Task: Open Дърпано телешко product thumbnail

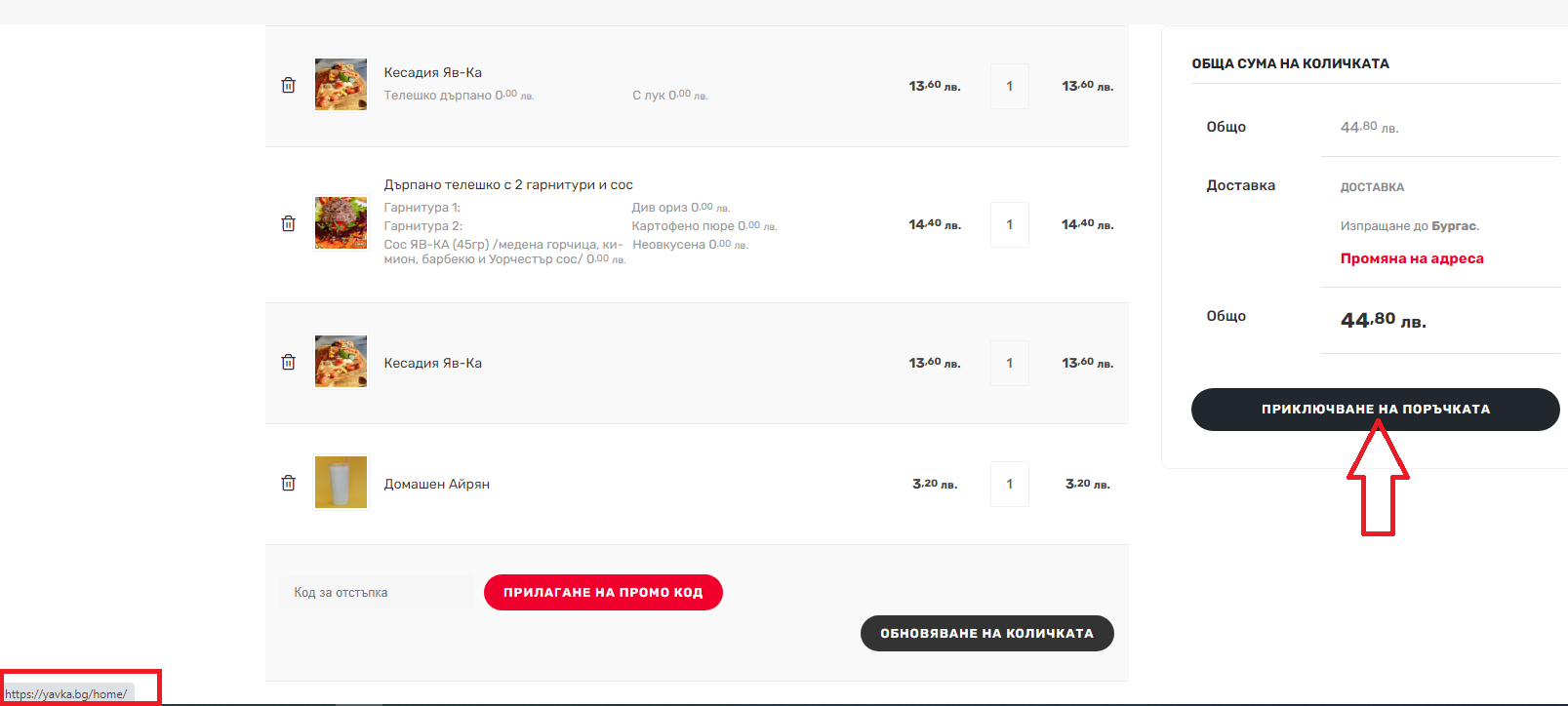Action: (x=341, y=222)
